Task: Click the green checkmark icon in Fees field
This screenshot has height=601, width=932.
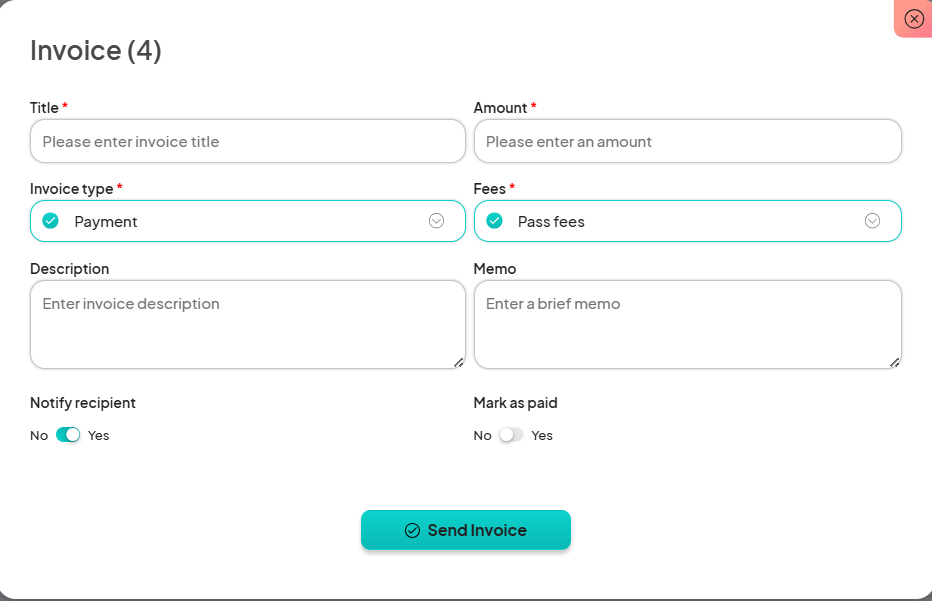Action: pos(494,220)
